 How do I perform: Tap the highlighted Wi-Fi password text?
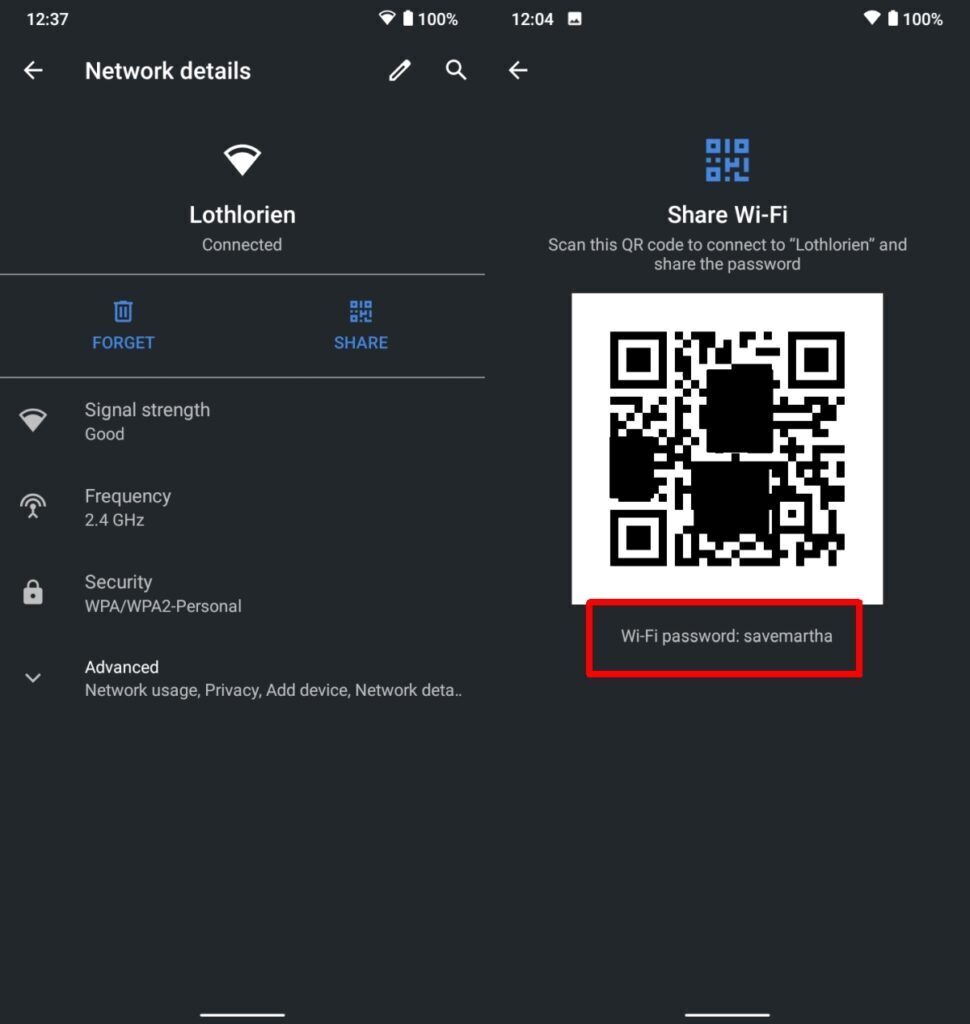(727, 635)
